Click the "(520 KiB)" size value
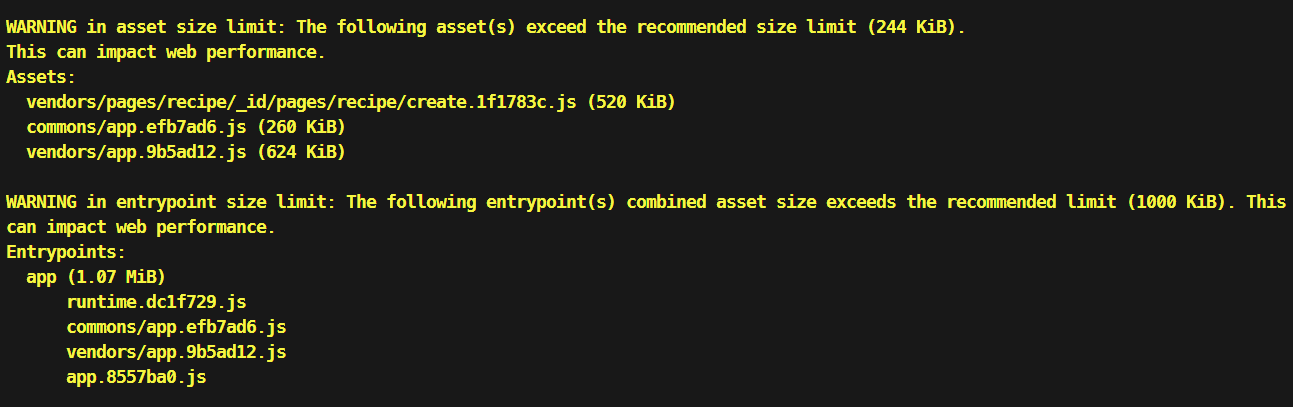Viewport: 1293px width, 407px height. click(x=631, y=102)
